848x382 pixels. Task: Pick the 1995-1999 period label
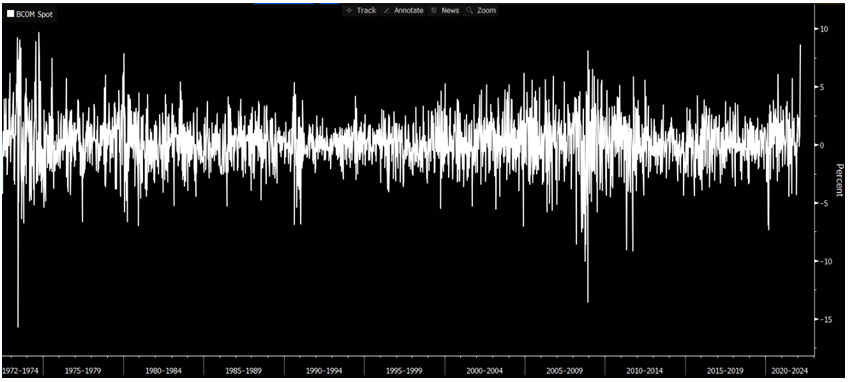(x=404, y=371)
